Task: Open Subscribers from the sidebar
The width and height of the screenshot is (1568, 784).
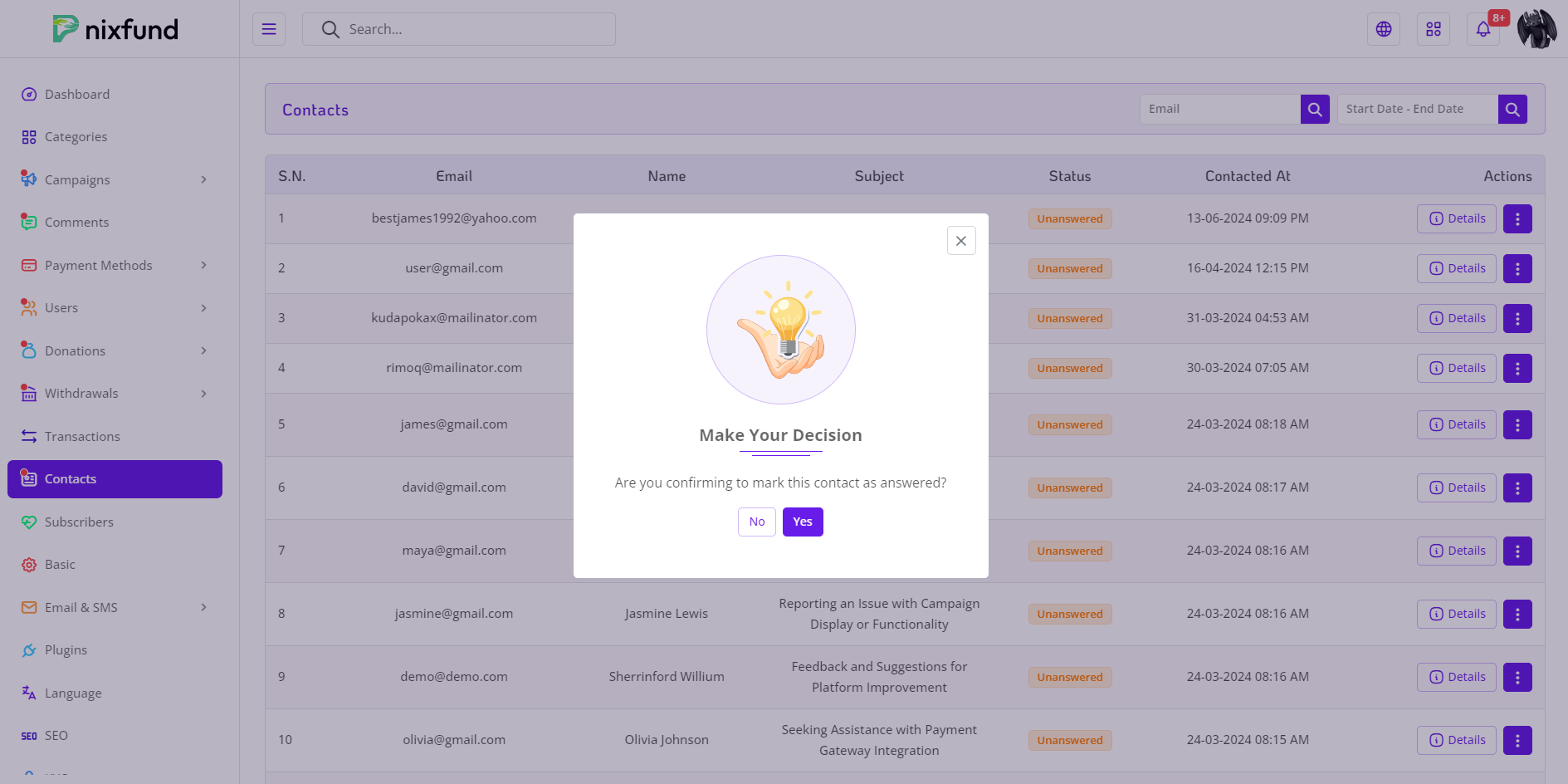Action: 79,522
